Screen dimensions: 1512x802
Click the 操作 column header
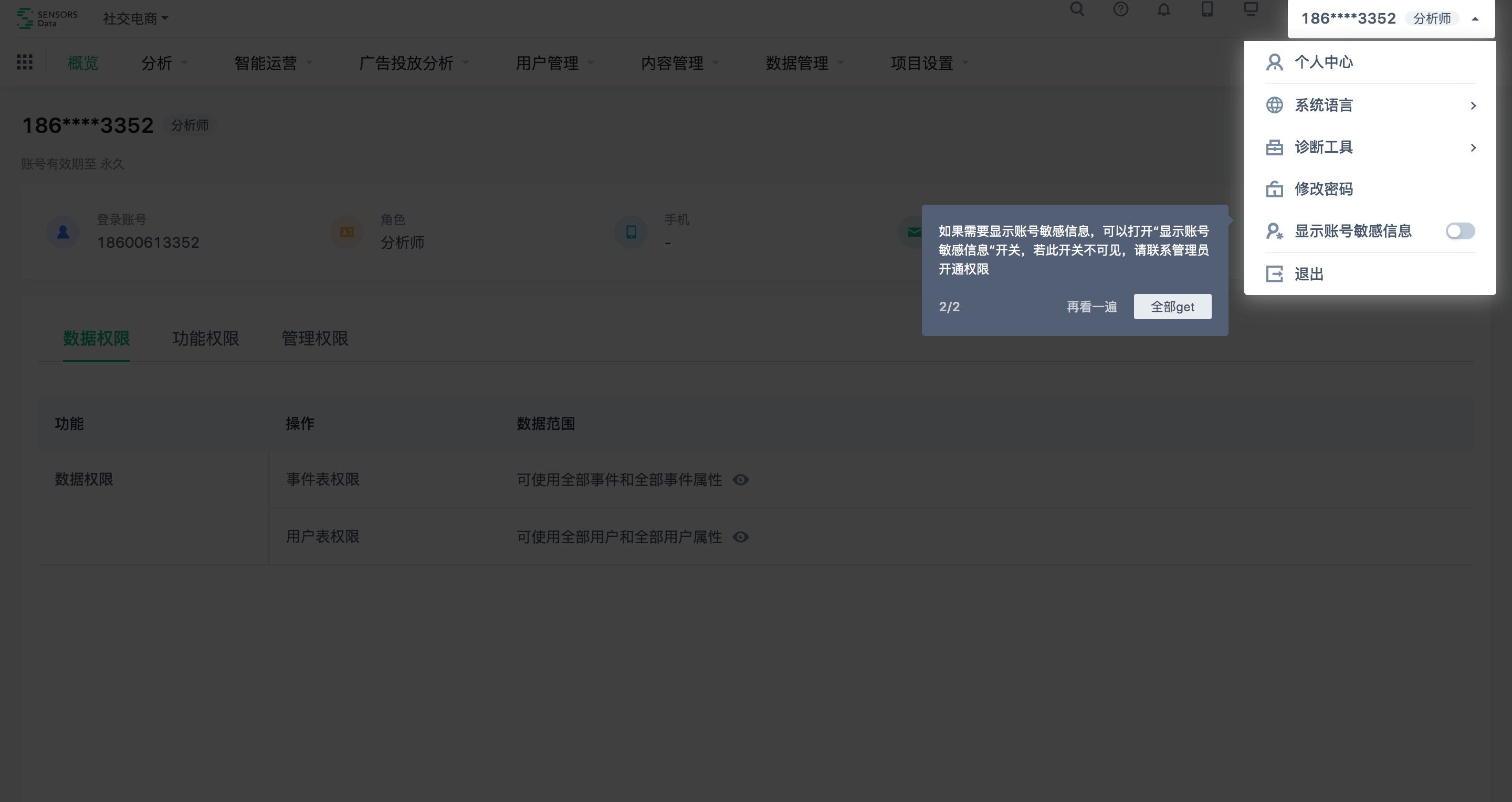[300, 424]
